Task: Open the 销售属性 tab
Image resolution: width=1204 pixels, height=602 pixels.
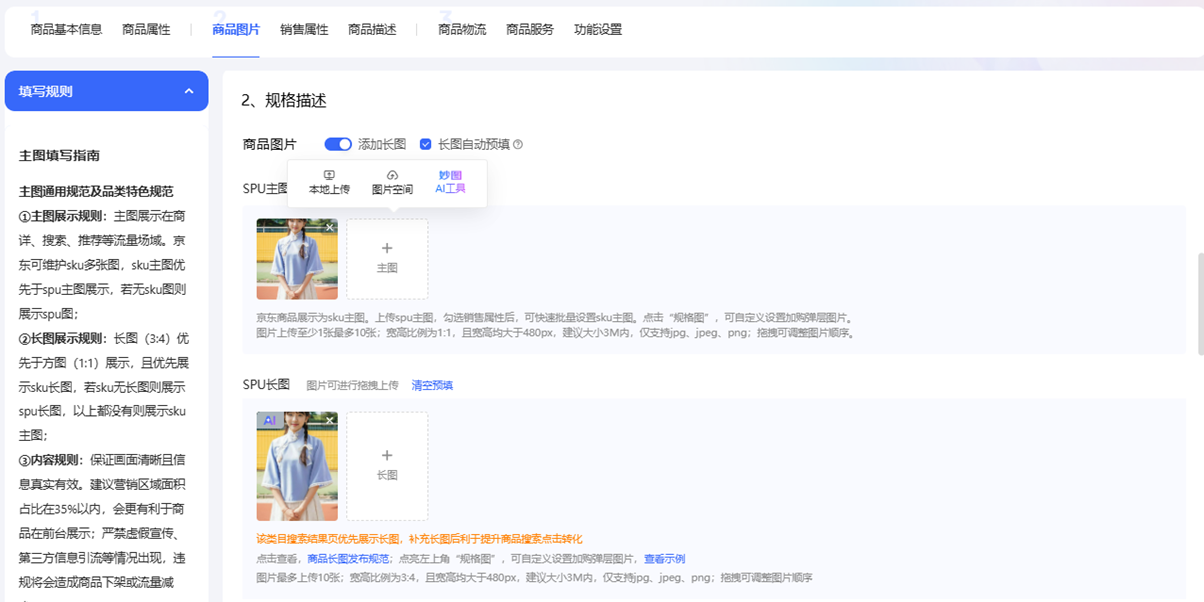Action: pyautogui.click(x=304, y=30)
